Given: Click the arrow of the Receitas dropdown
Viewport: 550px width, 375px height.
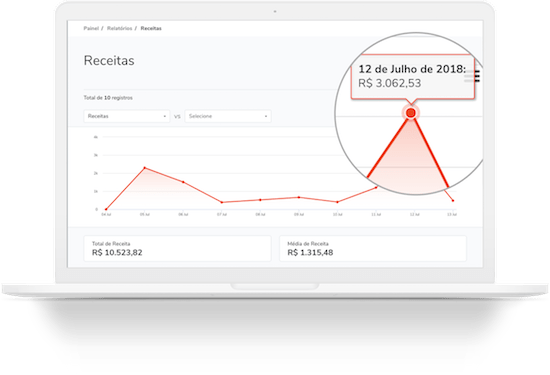Looking at the screenshot, I should pos(165,116).
